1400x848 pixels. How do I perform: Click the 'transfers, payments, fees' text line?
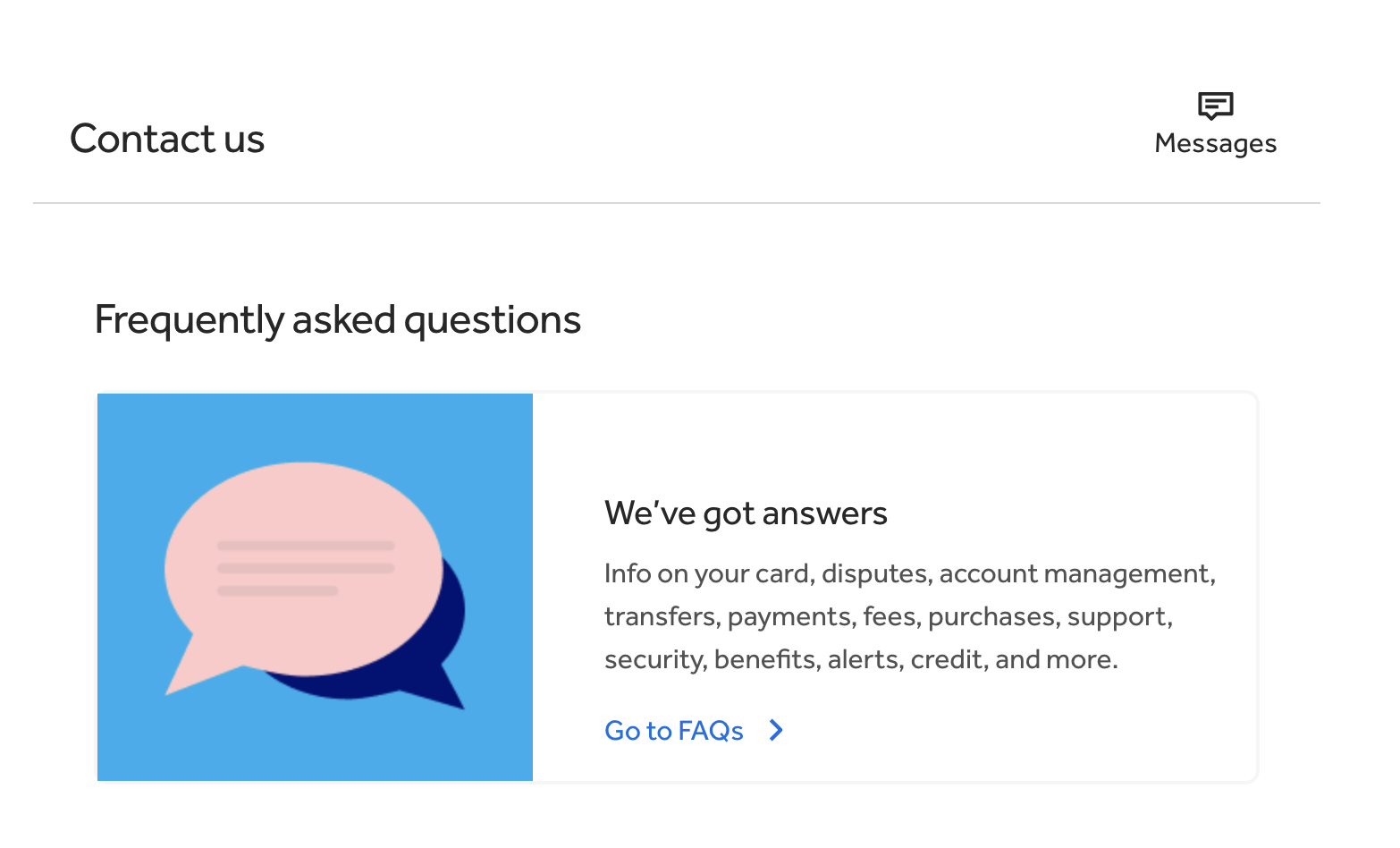click(889, 616)
